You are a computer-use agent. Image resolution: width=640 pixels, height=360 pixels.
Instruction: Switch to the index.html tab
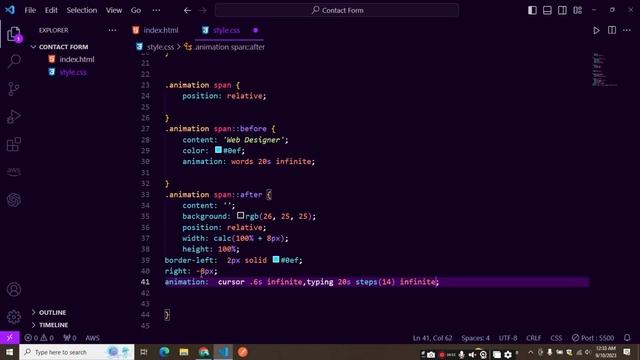click(x=156, y=30)
